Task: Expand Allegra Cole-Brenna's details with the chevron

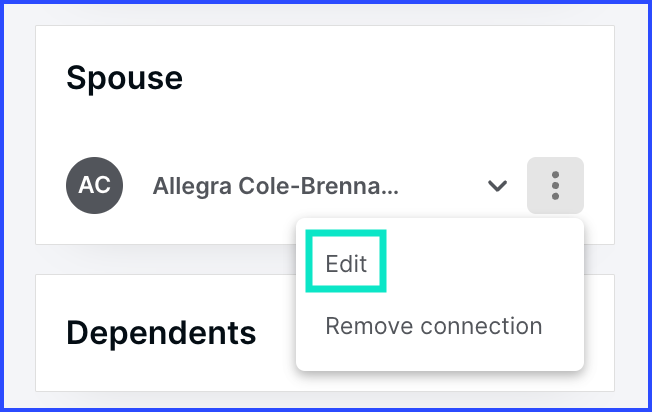Action: 497,186
